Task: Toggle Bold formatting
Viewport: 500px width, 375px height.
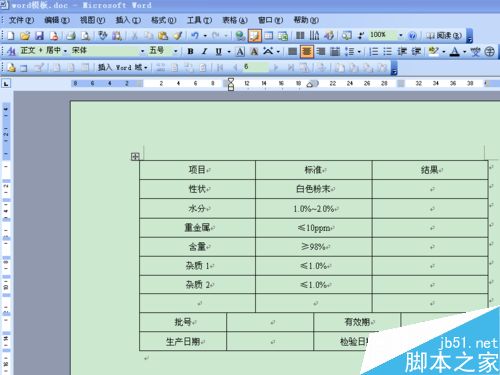Action: (x=190, y=51)
